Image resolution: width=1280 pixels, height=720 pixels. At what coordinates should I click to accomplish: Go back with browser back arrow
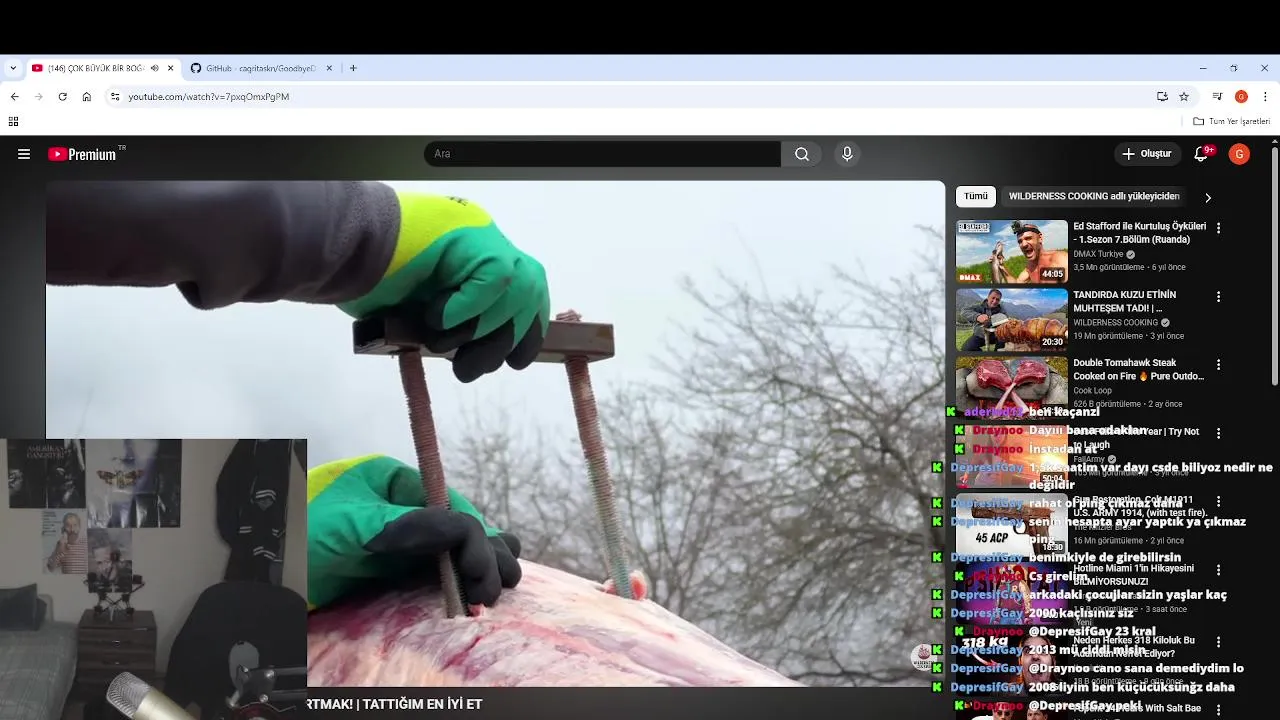[14, 97]
